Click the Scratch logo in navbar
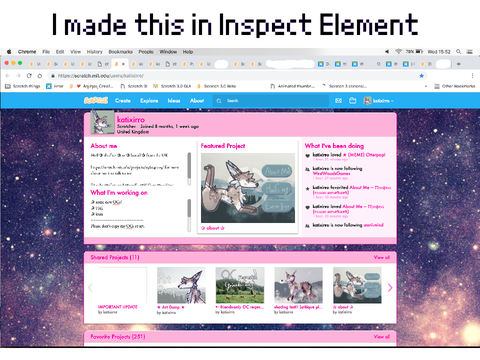The image size is (480, 360). tap(96, 100)
